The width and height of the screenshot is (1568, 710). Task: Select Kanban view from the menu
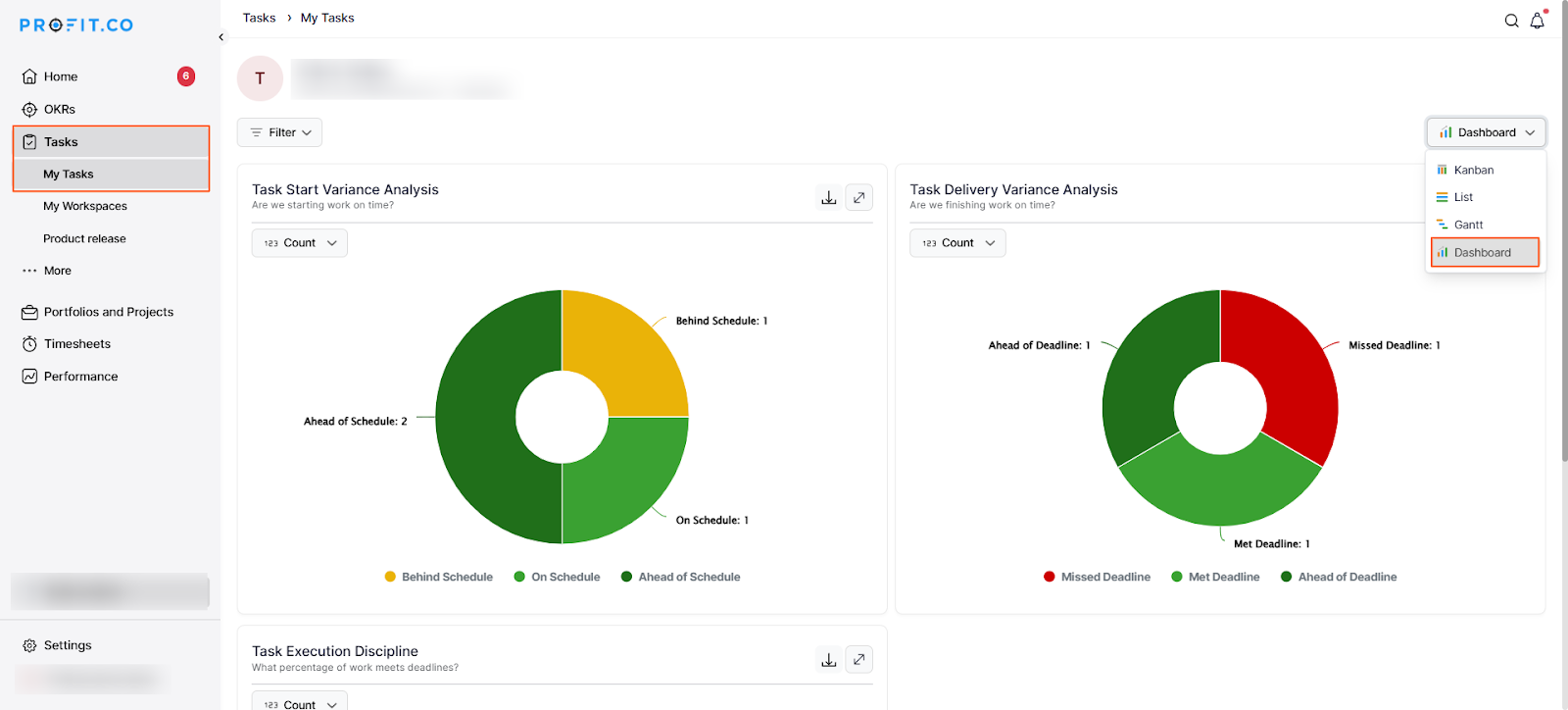click(x=1473, y=170)
